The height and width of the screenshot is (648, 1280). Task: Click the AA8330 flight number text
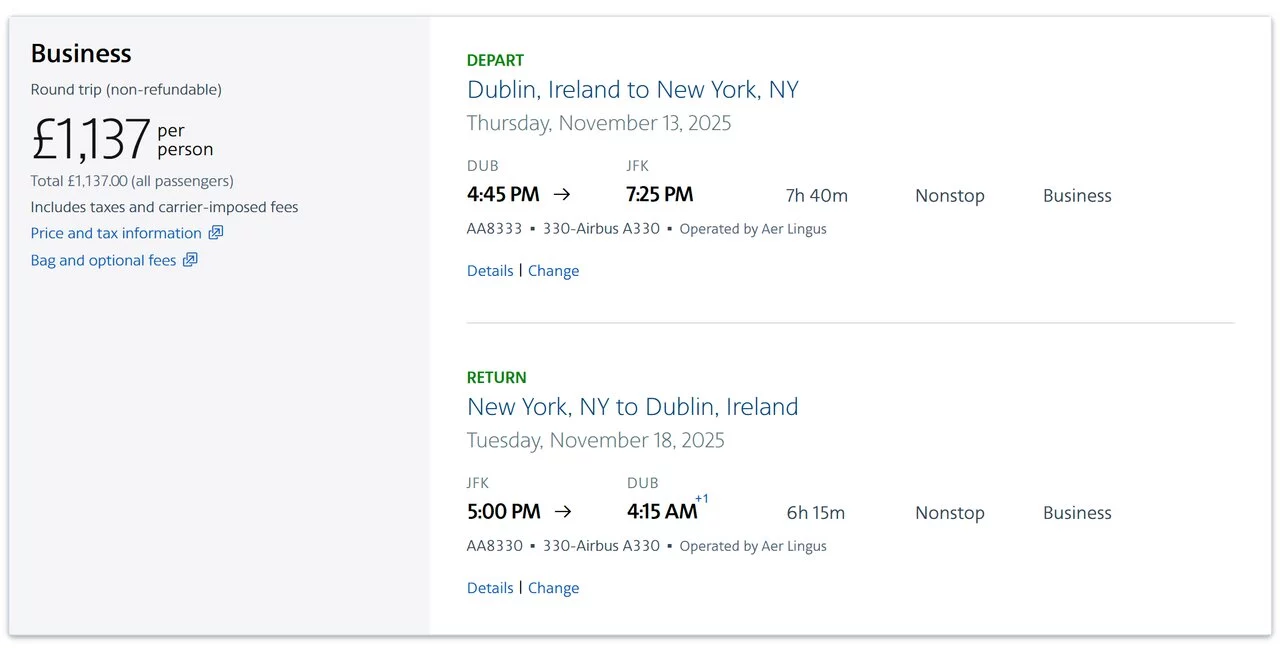point(495,546)
